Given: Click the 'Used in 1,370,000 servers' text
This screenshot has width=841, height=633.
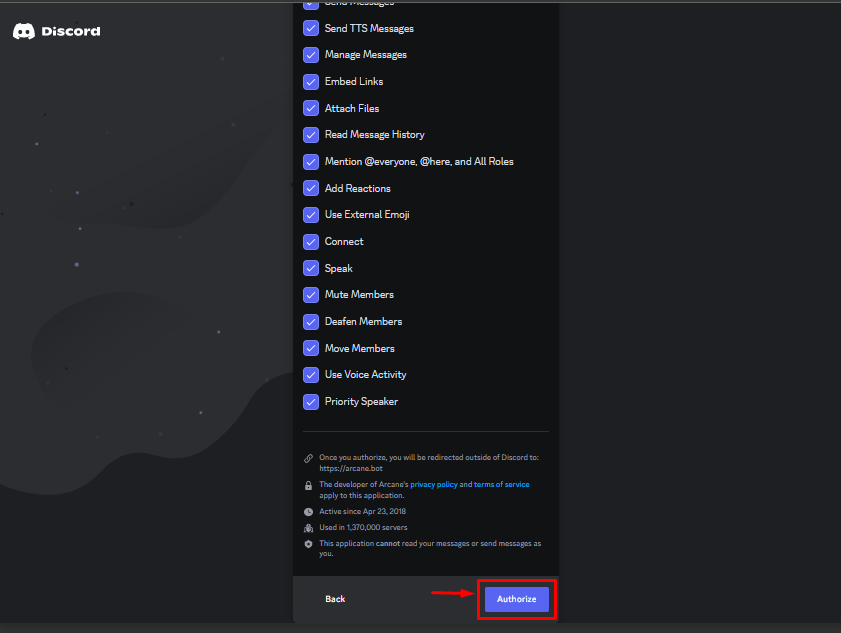Looking at the screenshot, I should click(x=363, y=527).
